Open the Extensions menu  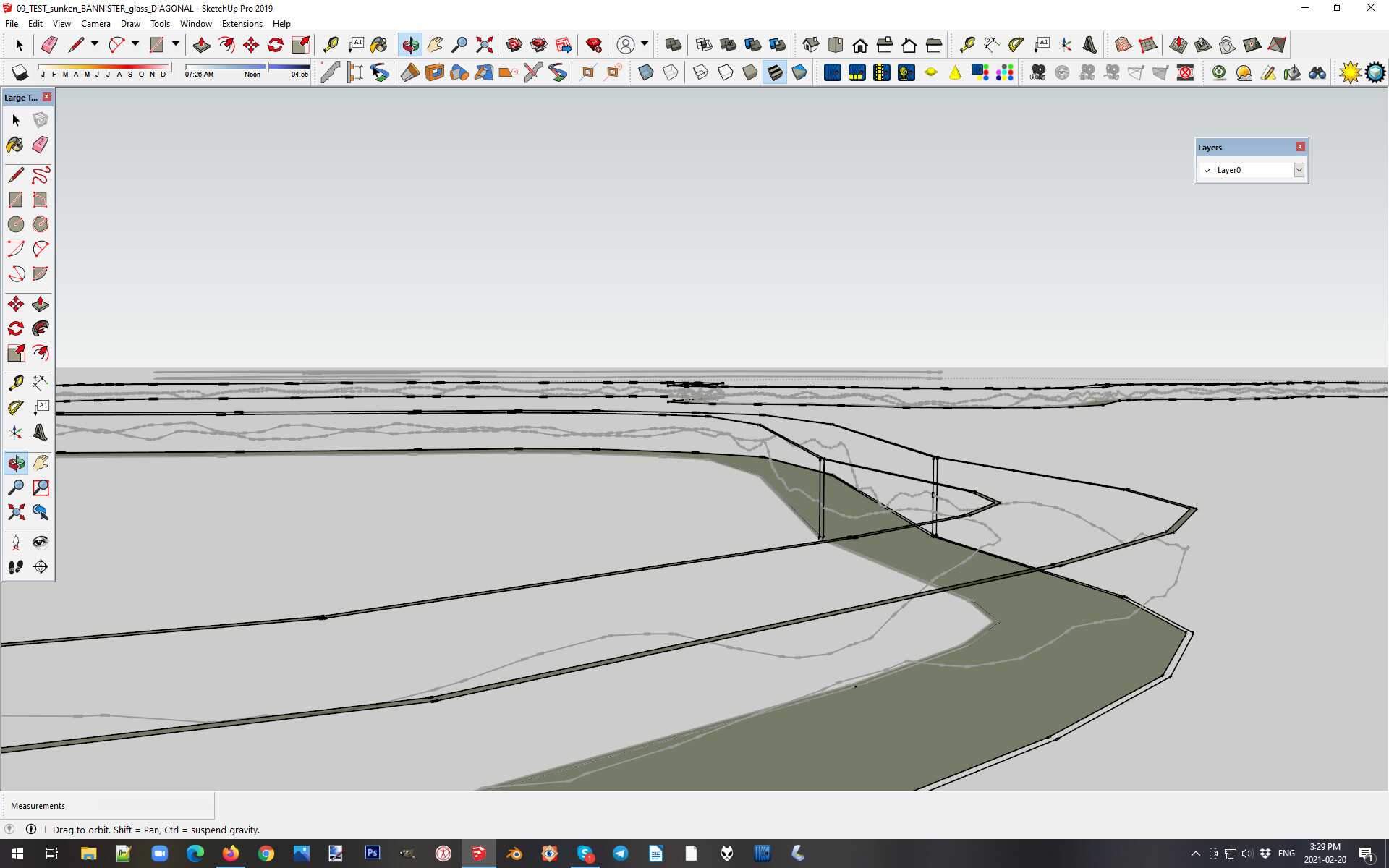point(242,24)
